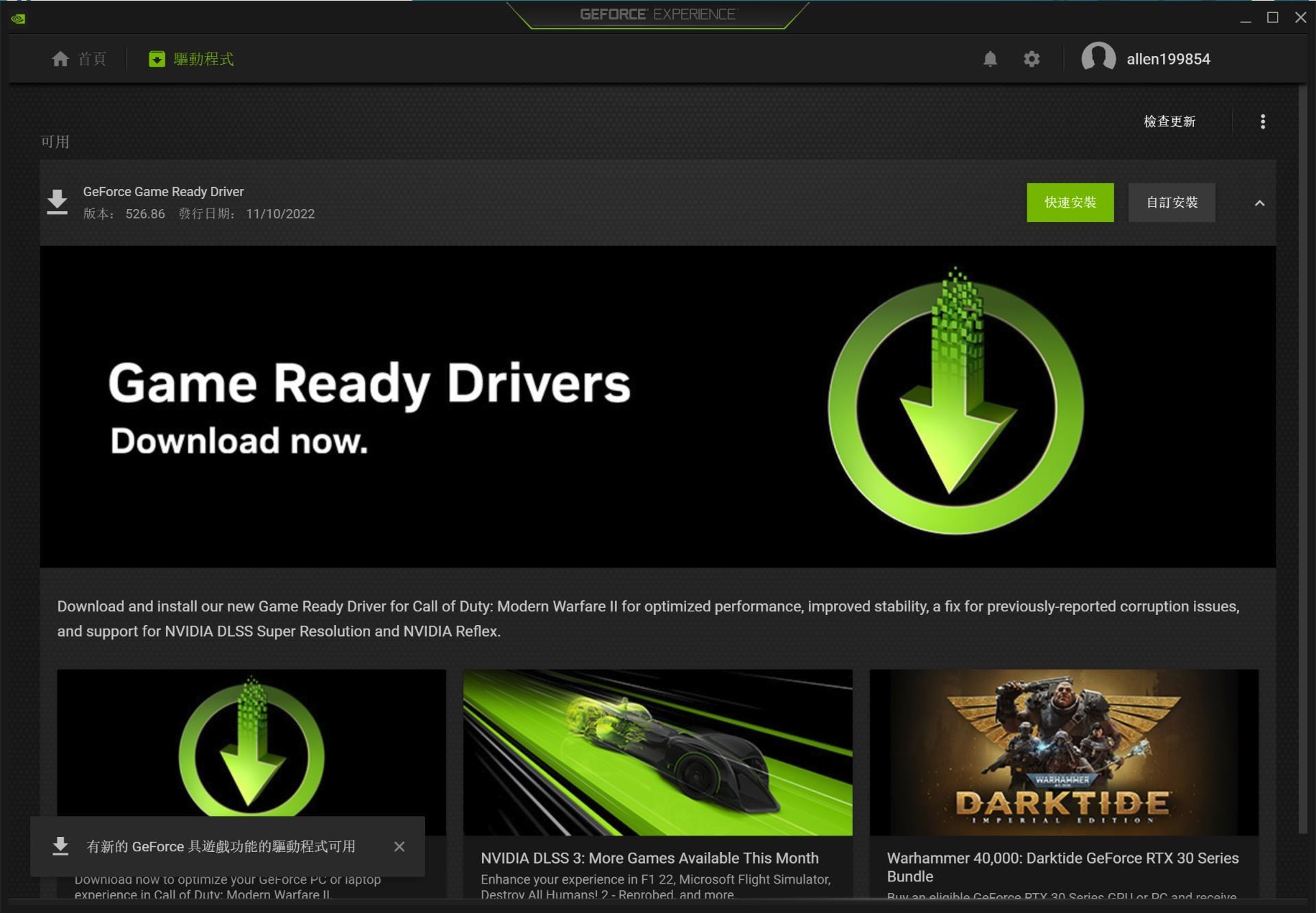Image resolution: width=1316 pixels, height=913 pixels.
Task: Click the green driver icon on the 驅動程式 tab
Action: (x=156, y=59)
